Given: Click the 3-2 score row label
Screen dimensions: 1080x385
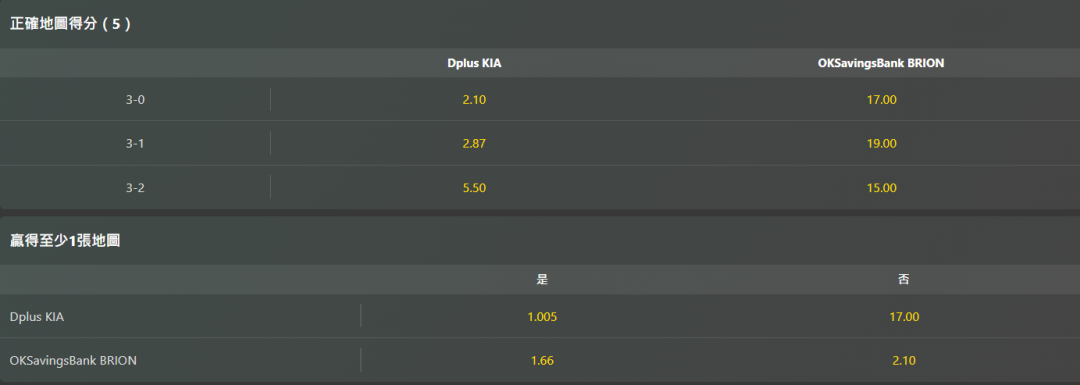Looking at the screenshot, I should [x=135, y=187].
